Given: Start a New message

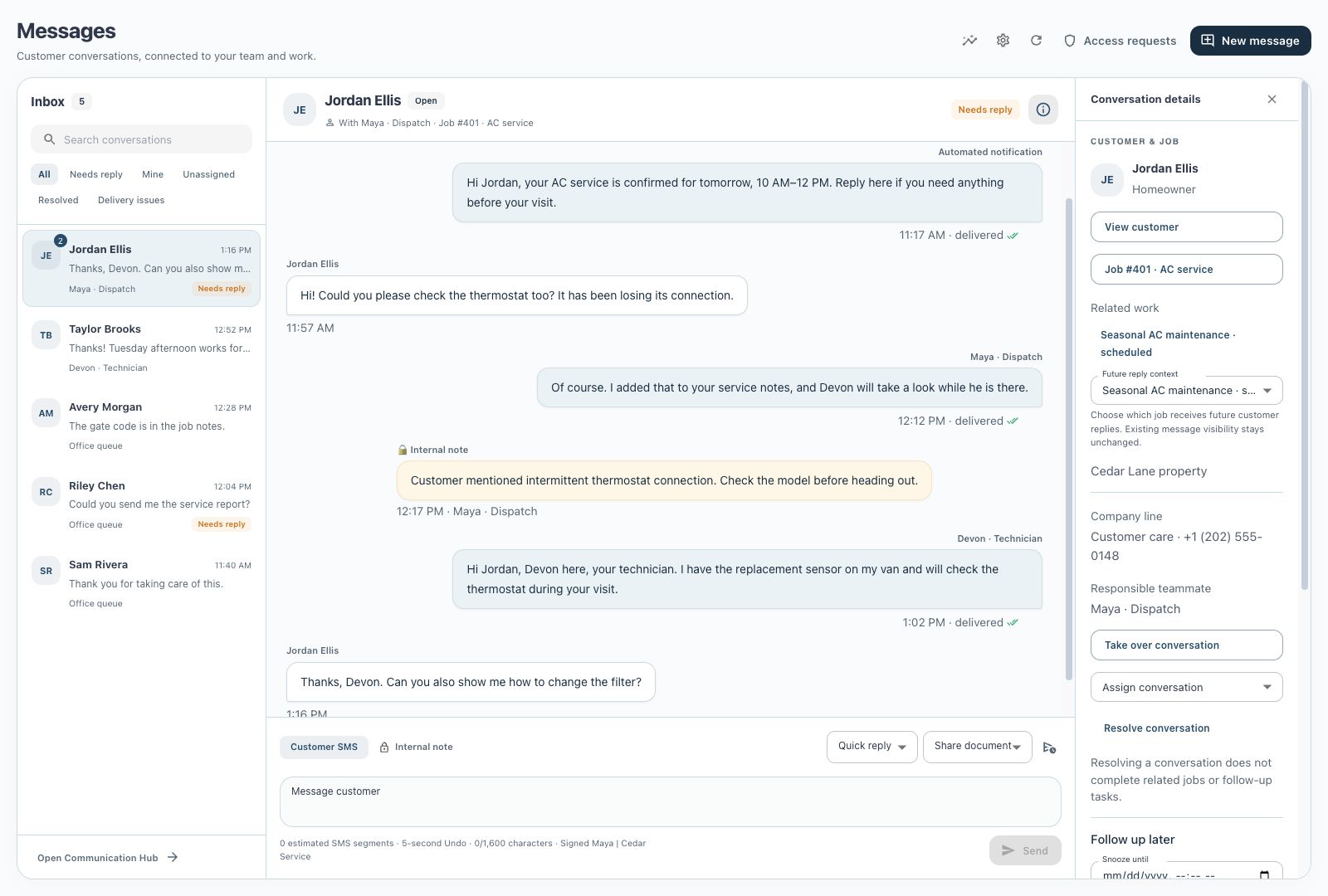Looking at the screenshot, I should [x=1250, y=41].
